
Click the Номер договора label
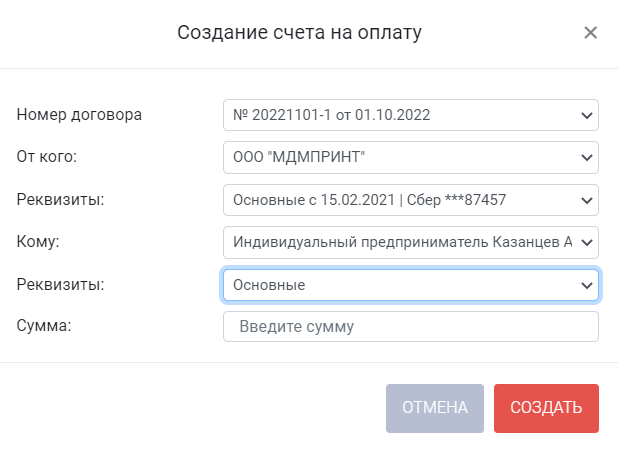pyautogui.click(x=79, y=115)
